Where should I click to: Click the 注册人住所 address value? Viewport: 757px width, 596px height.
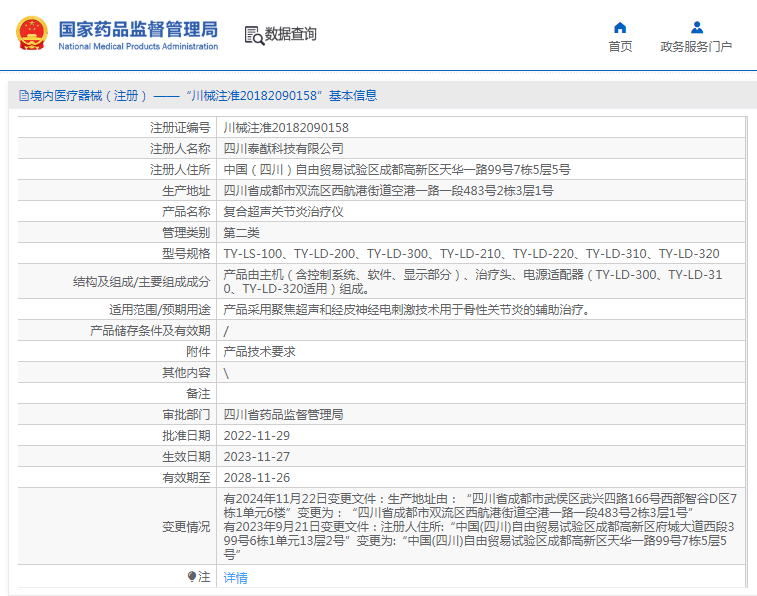pos(397,169)
